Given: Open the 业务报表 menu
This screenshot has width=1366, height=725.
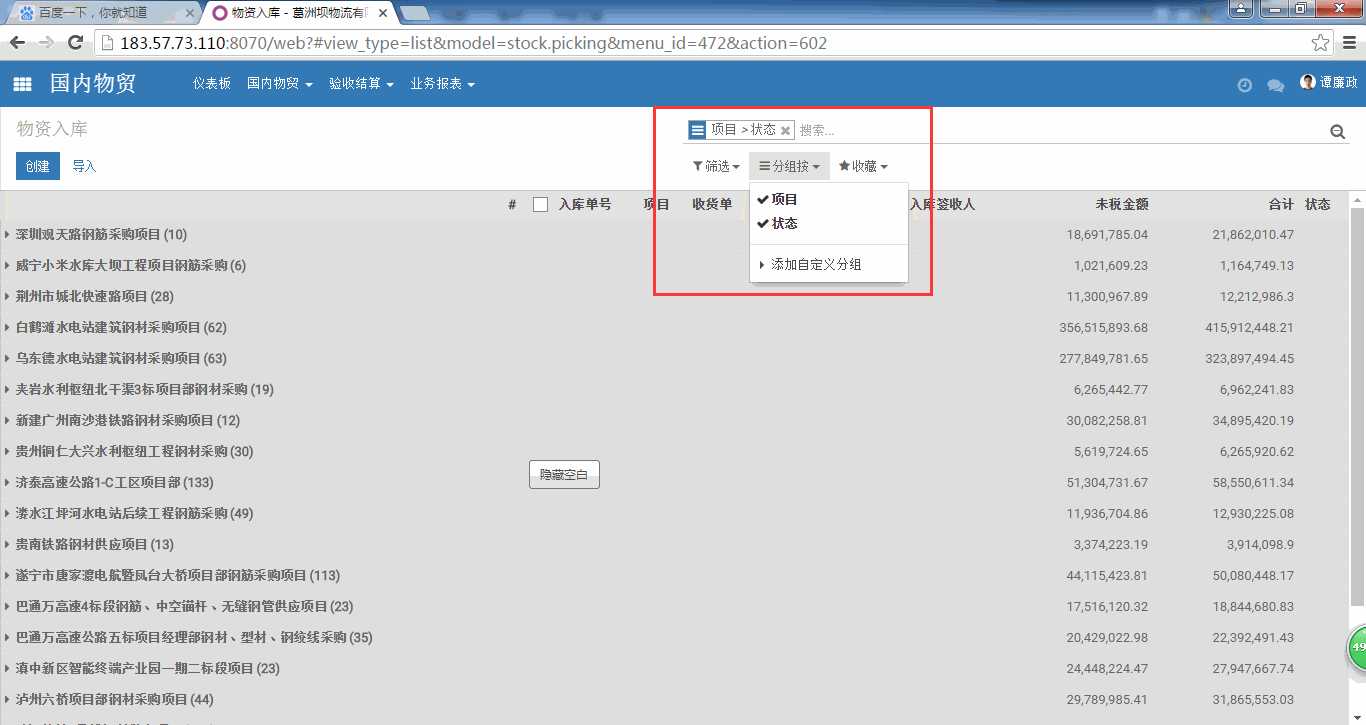Looking at the screenshot, I should [442, 84].
